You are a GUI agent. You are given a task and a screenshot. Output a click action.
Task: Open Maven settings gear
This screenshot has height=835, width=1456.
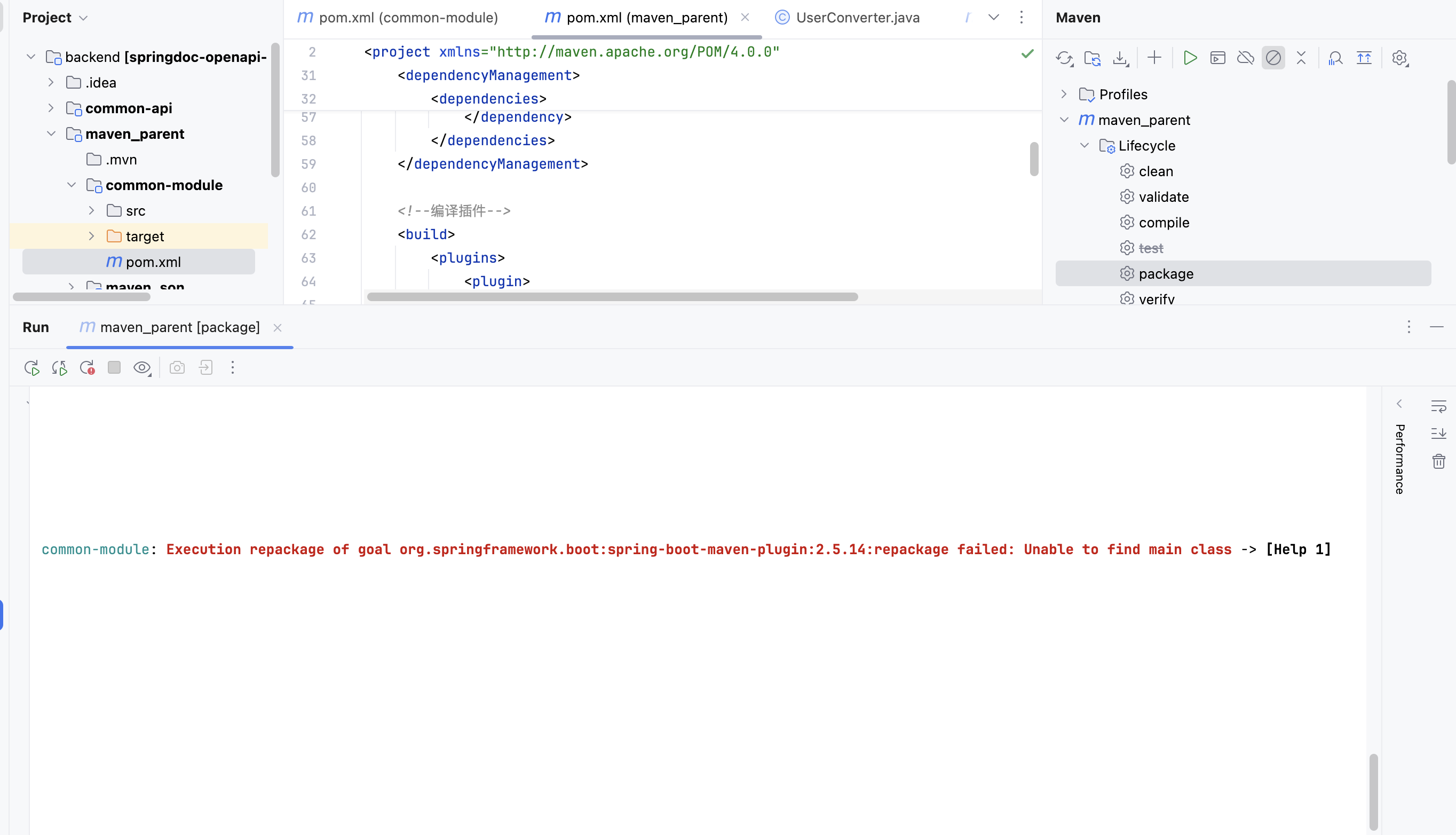(x=1399, y=58)
